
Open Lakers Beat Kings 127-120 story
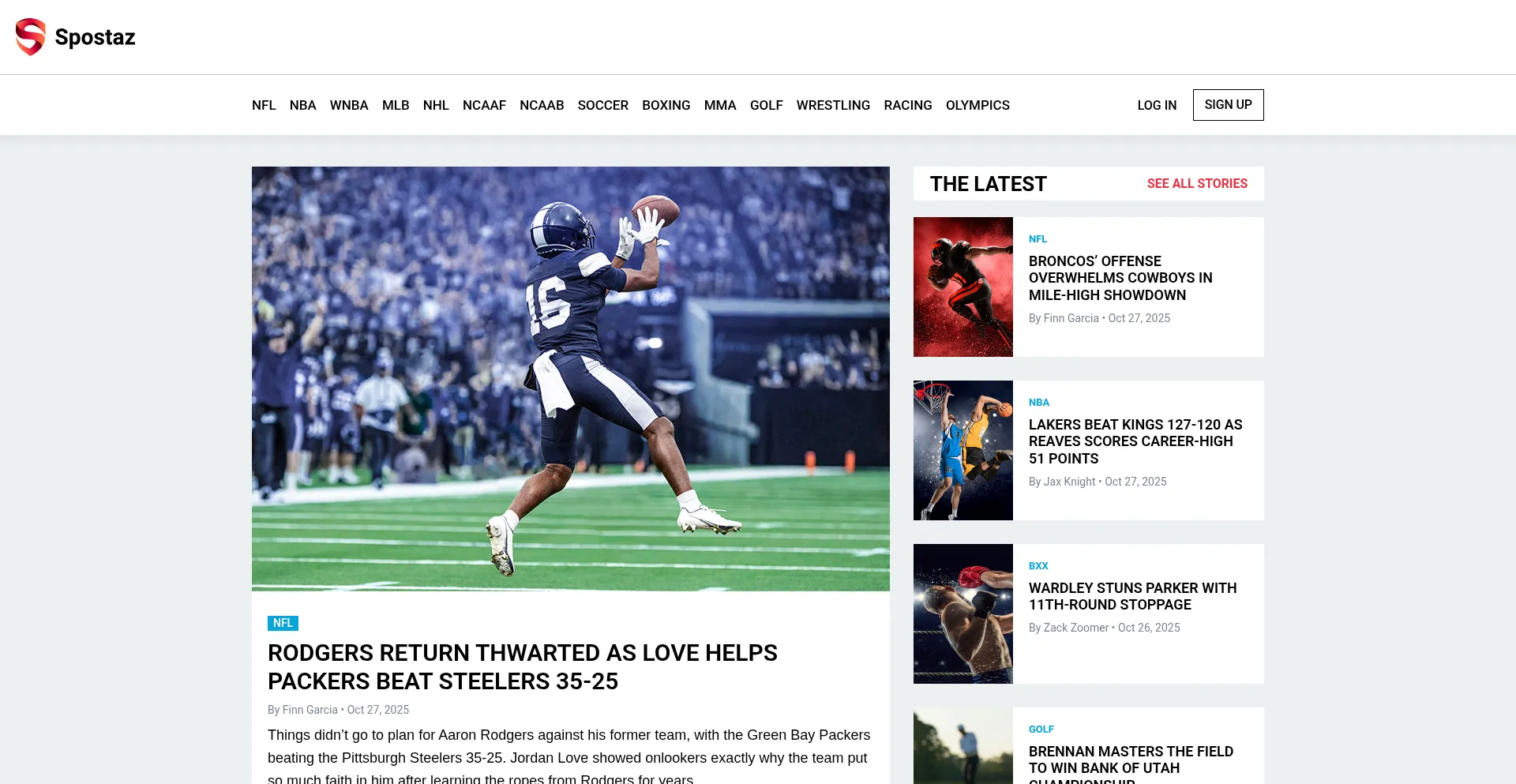click(1135, 441)
